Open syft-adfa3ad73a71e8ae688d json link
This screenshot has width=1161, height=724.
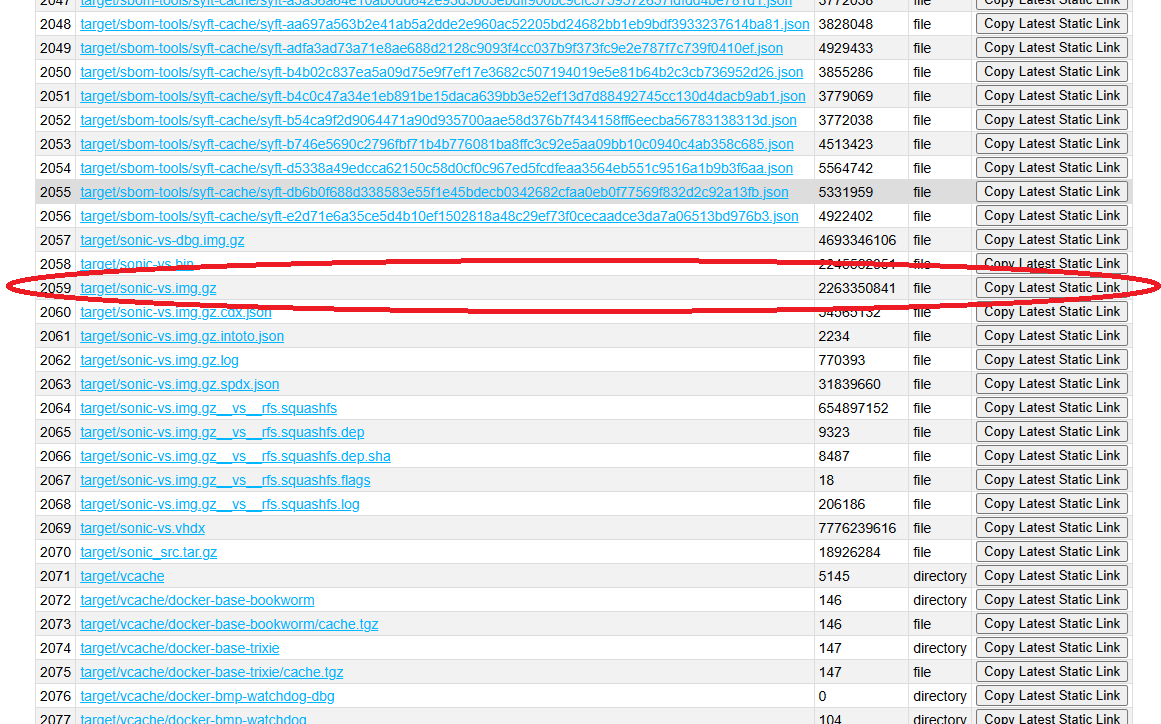[x=432, y=48]
